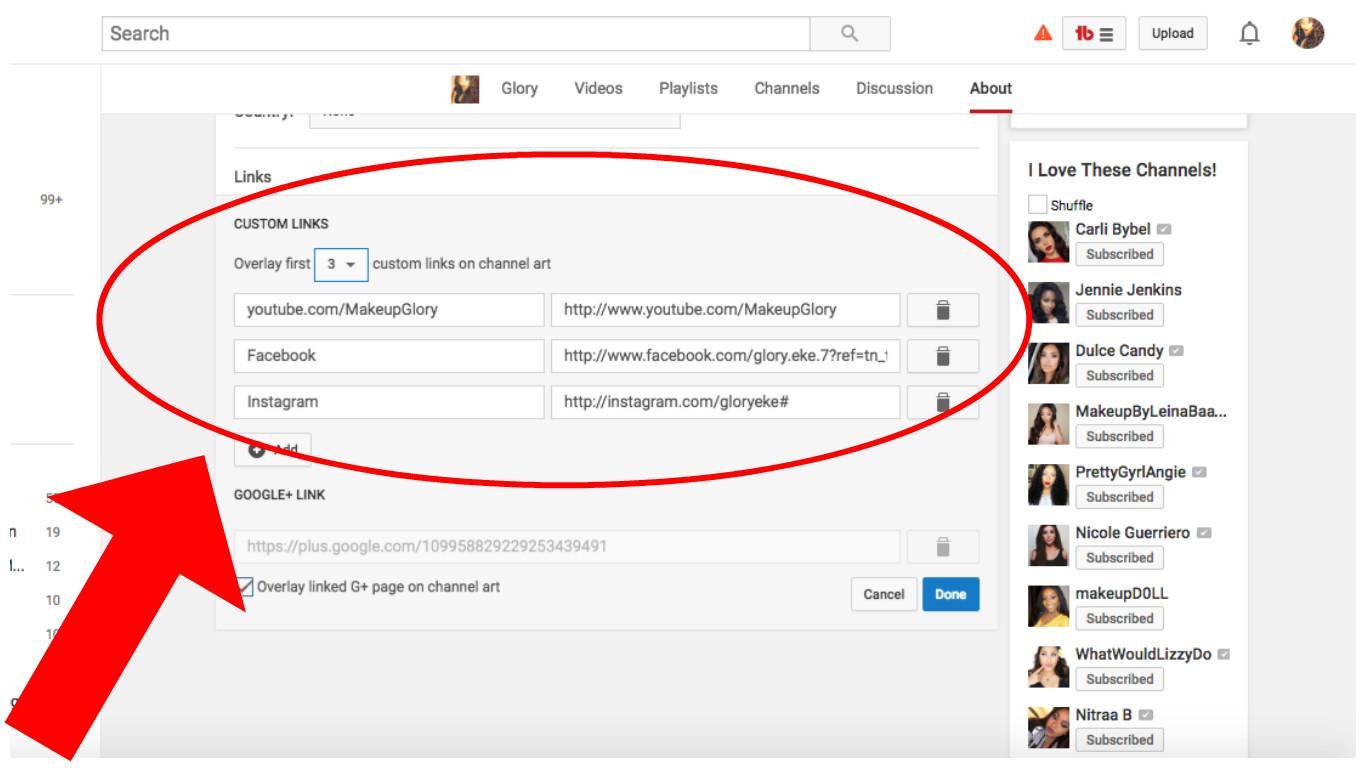Open Nitraa B channel thumbnail

(1048, 727)
